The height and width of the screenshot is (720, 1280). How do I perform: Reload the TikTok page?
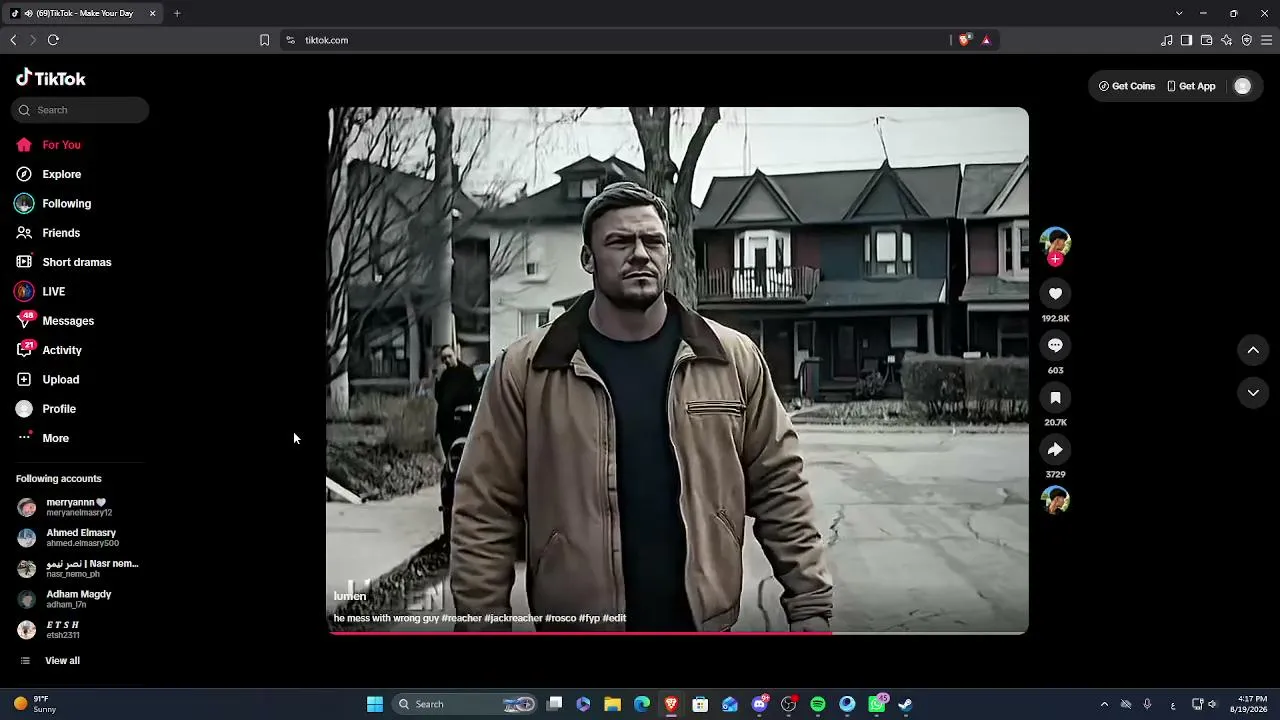tap(53, 40)
